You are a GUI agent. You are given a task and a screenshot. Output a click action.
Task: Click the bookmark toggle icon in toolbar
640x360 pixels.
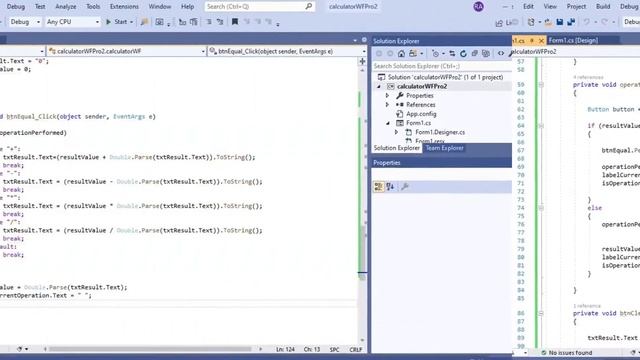(x=235, y=22)
